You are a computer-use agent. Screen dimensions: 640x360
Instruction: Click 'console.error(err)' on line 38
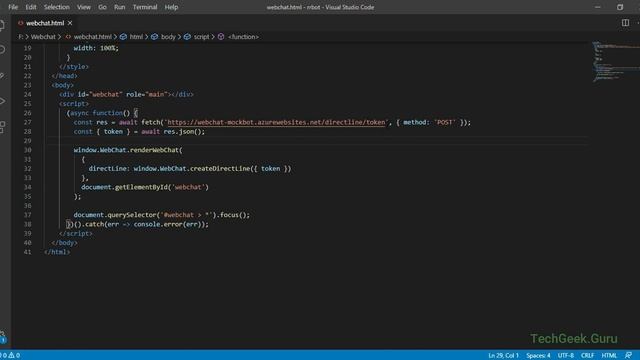(x=167, y=224)
